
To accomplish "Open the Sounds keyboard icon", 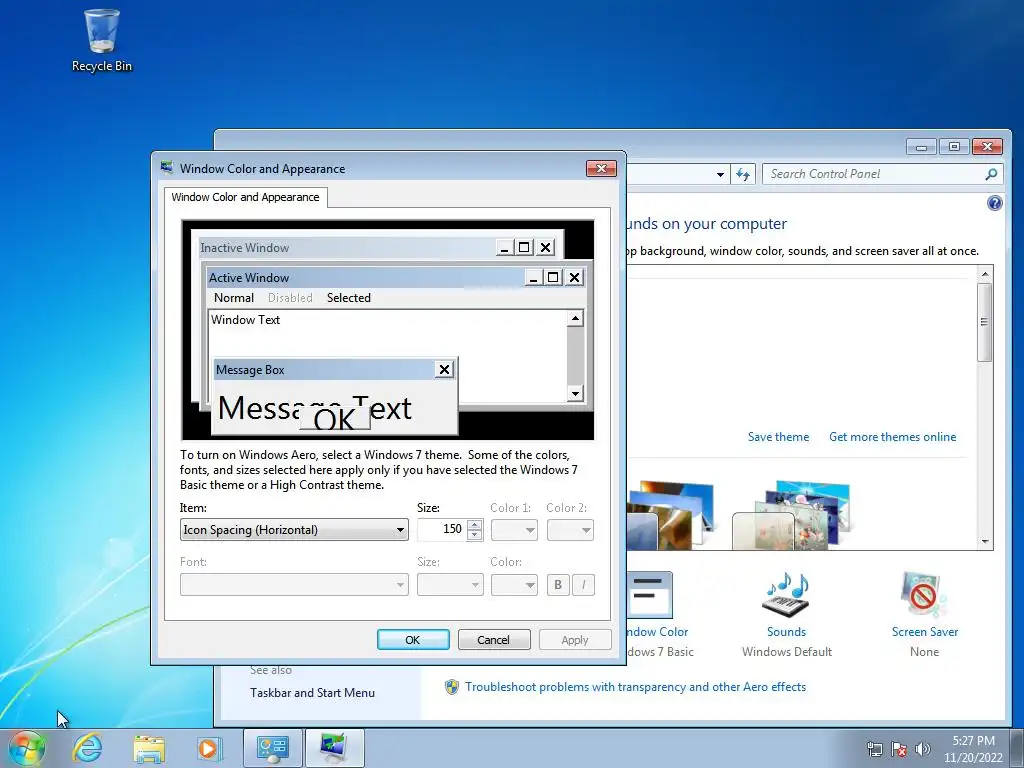I will point(786,594).
